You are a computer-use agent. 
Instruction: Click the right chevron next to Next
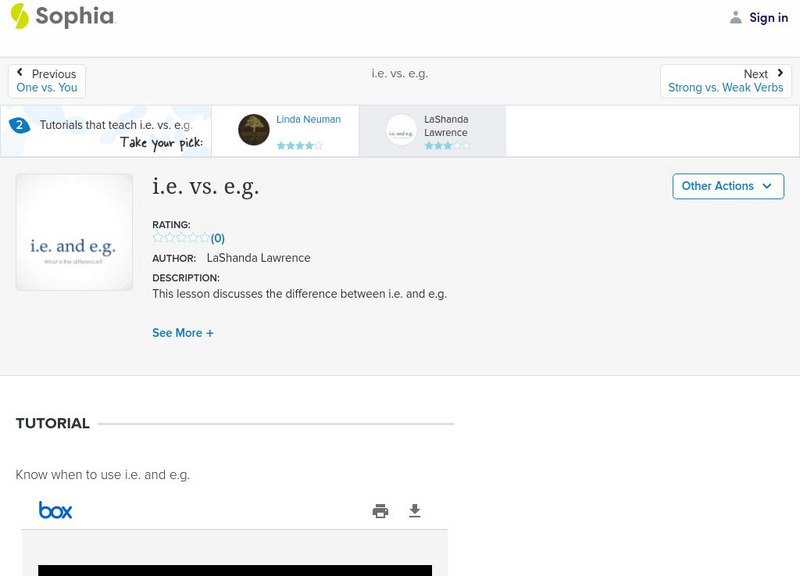(x=780, y=73)
